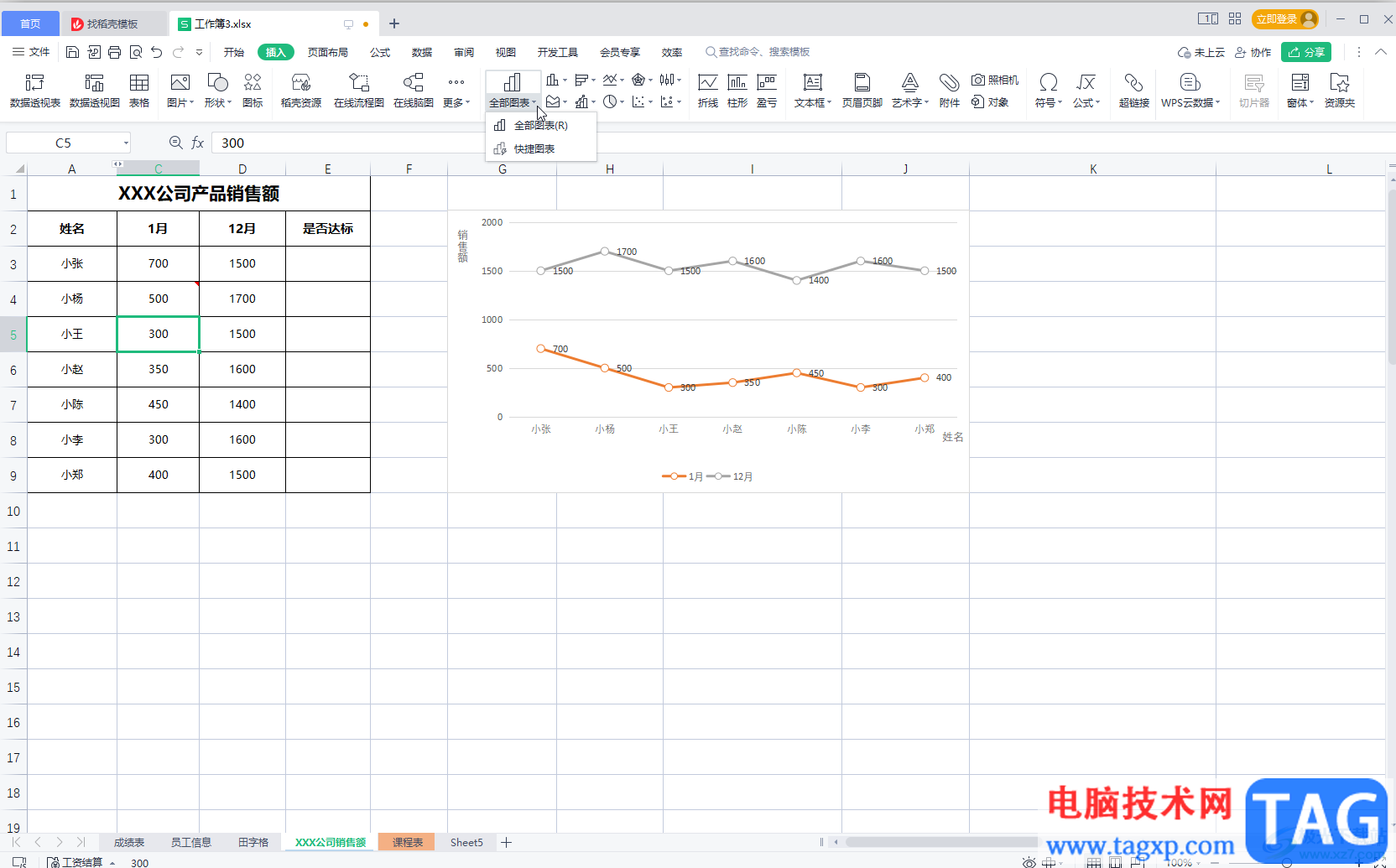Insert a sparkline line (折线) chart

click(x=708, y=91)
